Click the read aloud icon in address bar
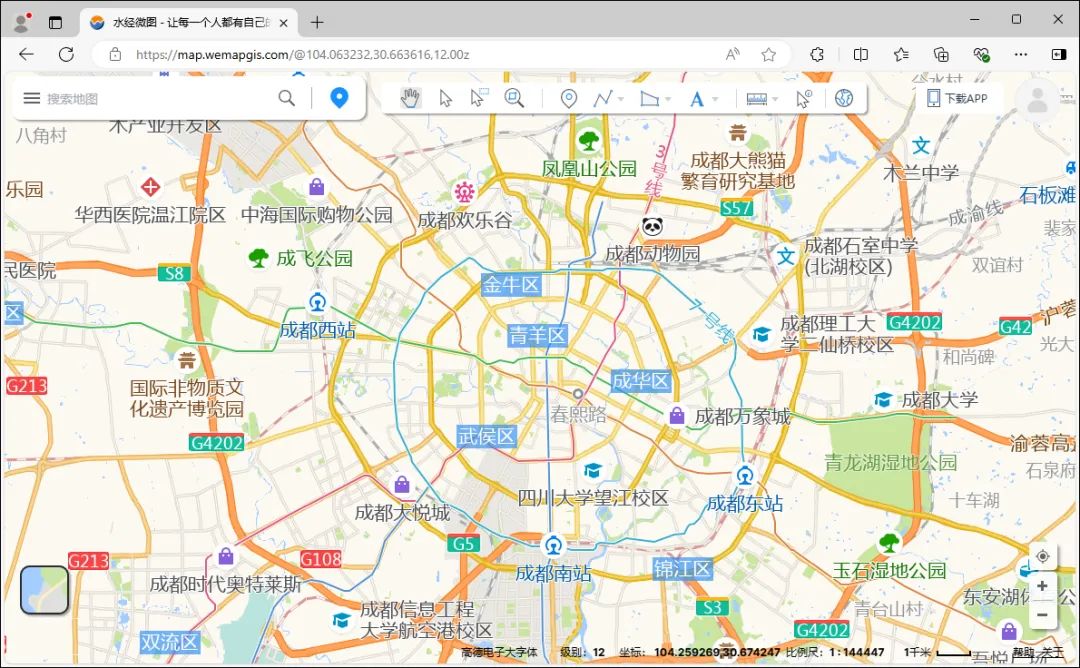The image size is (1080, 668). tap(733, 54)
